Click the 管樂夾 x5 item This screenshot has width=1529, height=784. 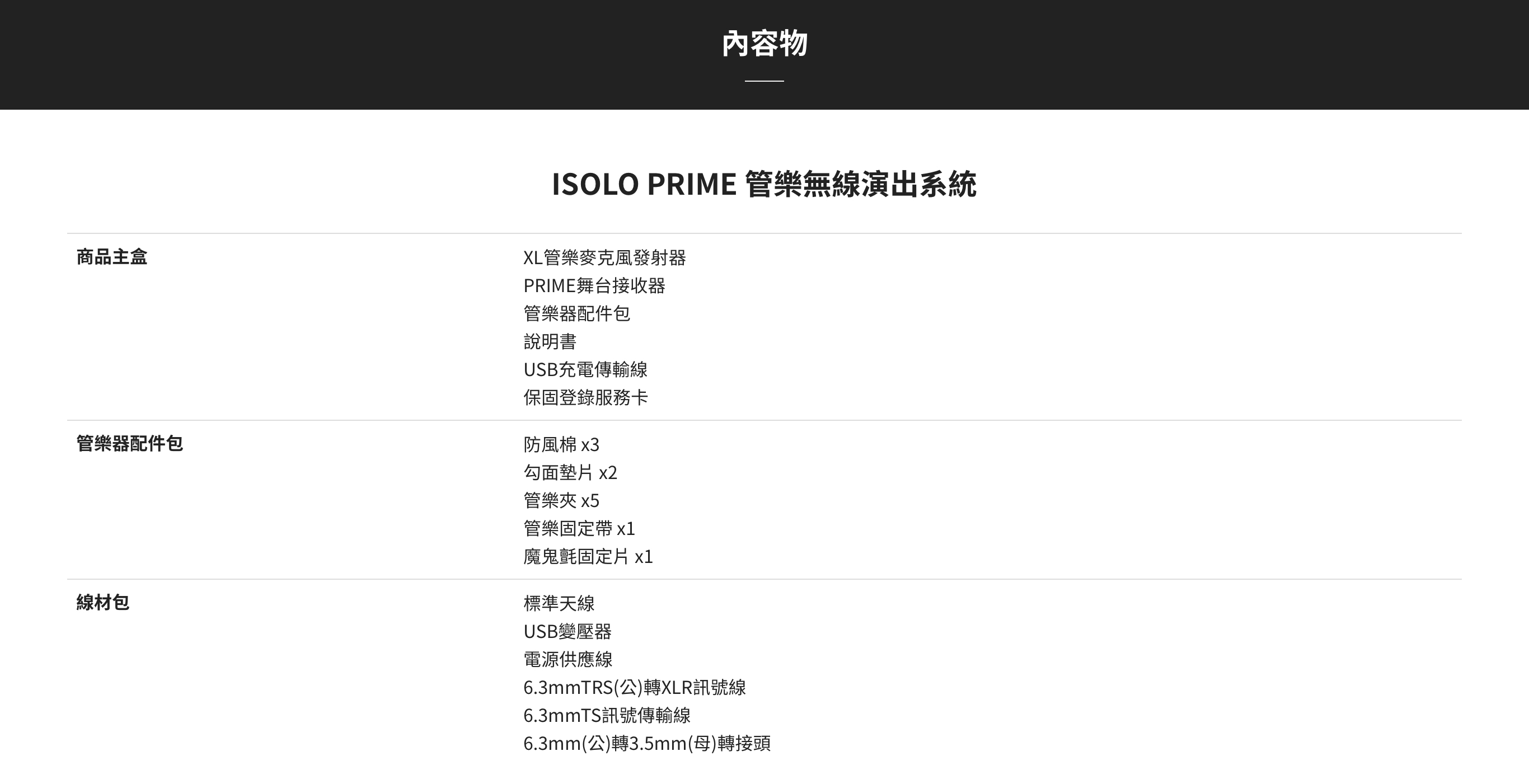(x=561, y=500)
